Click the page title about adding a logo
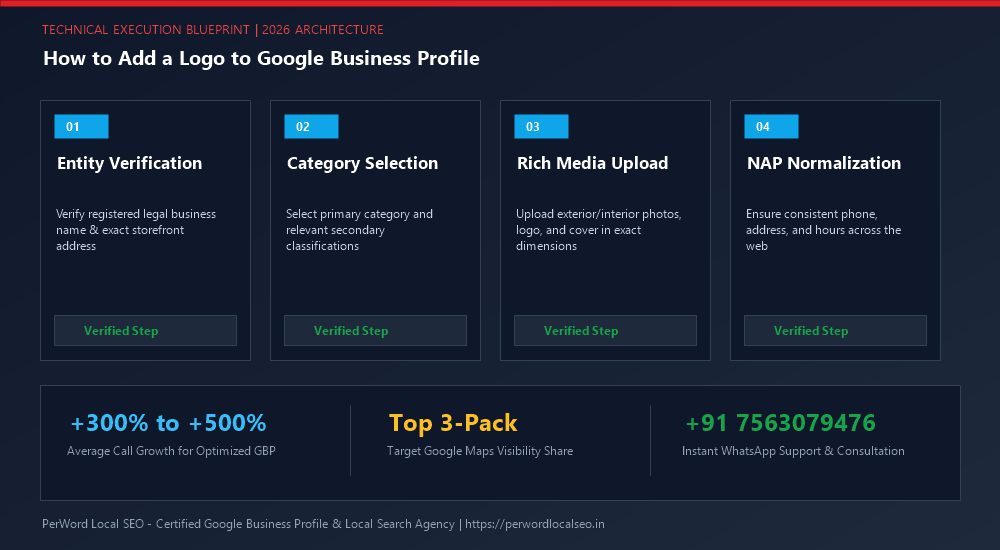This screenshot has height=550, width=1000. [261, 58]
